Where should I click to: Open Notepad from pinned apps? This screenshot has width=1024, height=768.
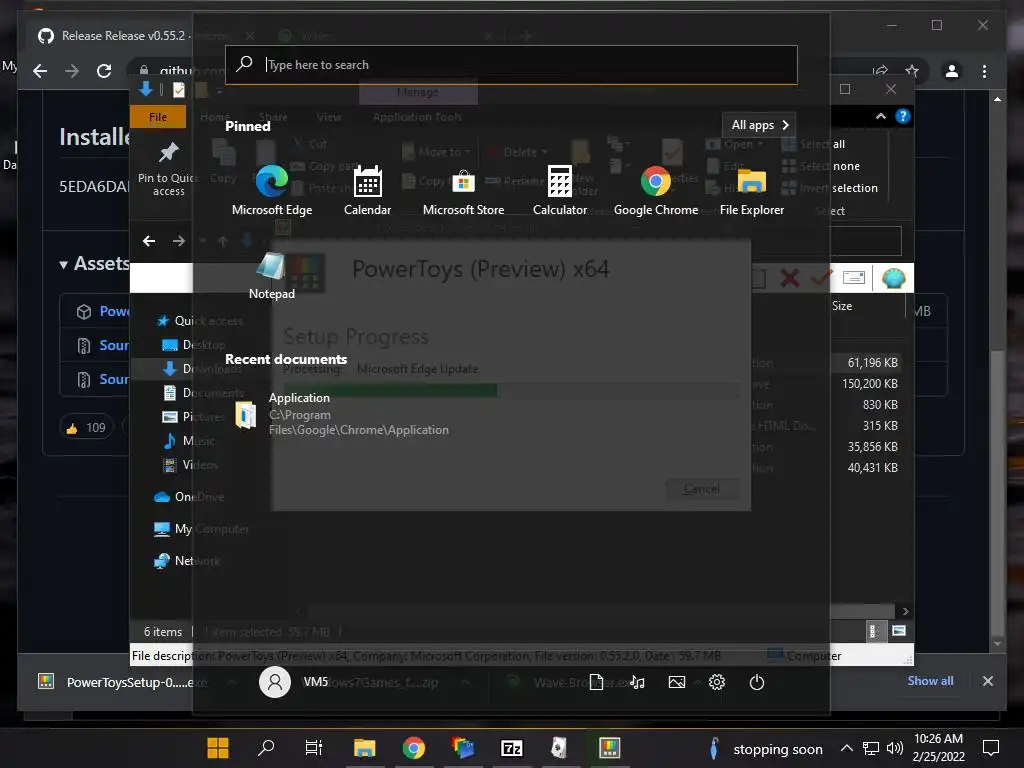(272, 274)
